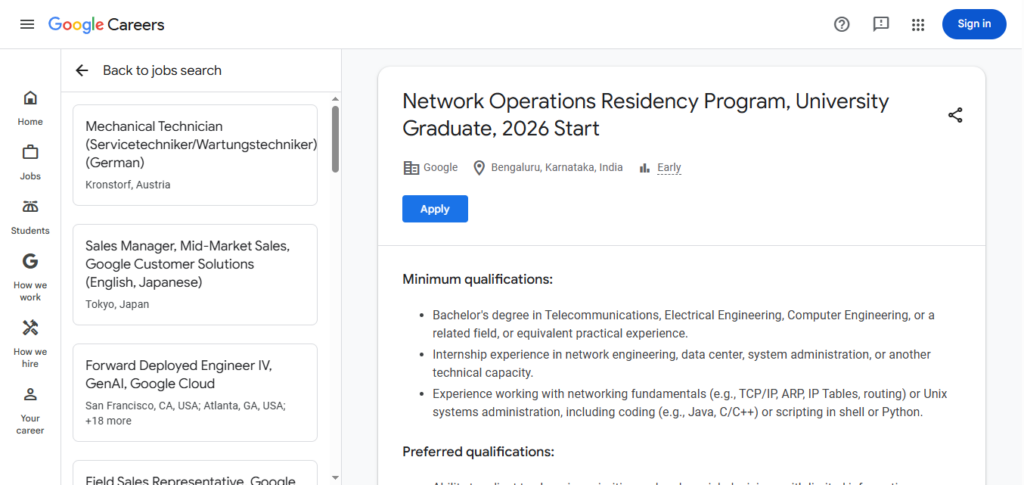Click the Tokyo, Japan location text
The height and width of the screenshot is (485, 1024).
point(118,304)
